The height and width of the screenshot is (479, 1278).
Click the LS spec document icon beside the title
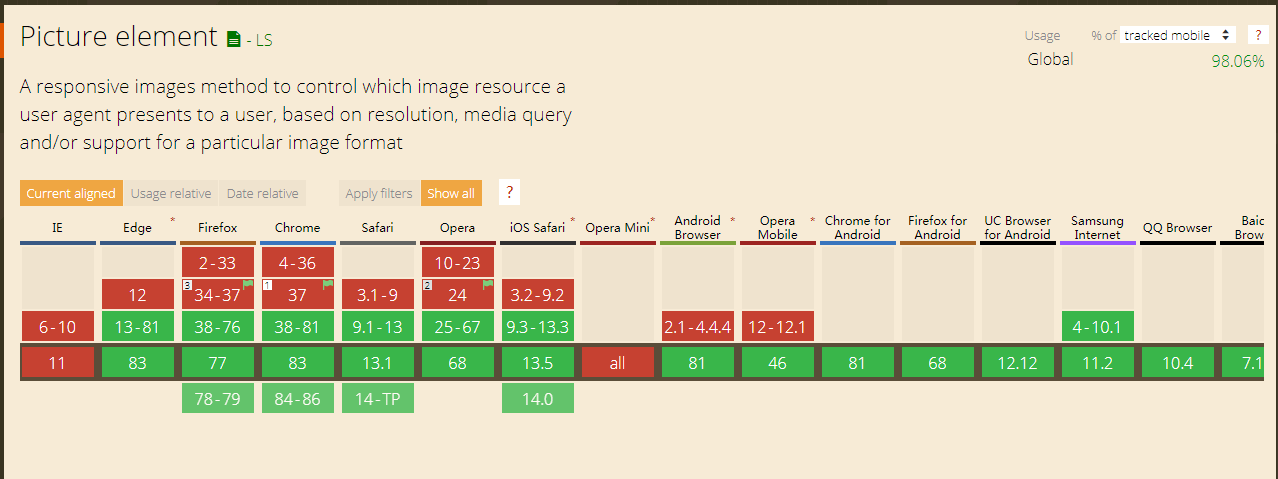point(233,40)
